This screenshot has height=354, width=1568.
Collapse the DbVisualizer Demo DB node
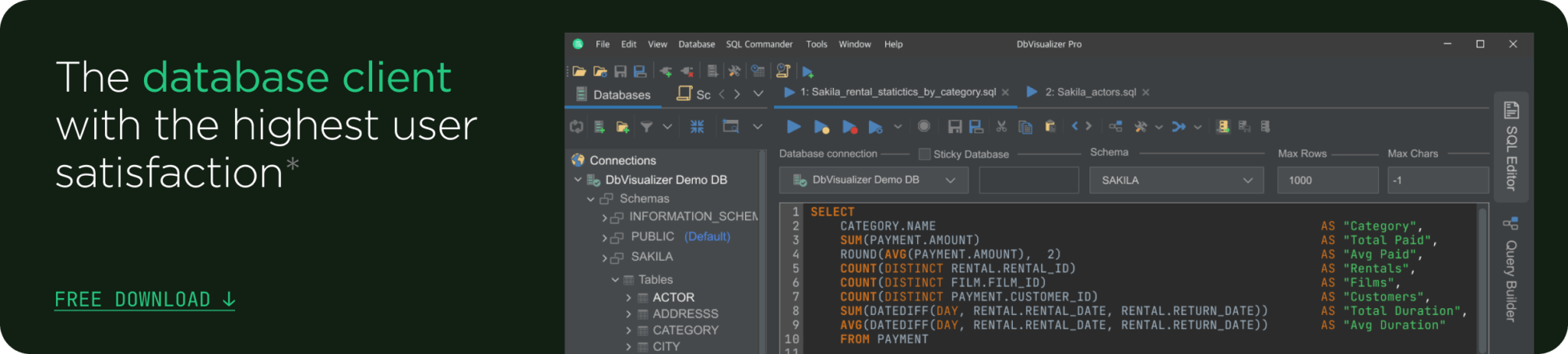(578, 180)
